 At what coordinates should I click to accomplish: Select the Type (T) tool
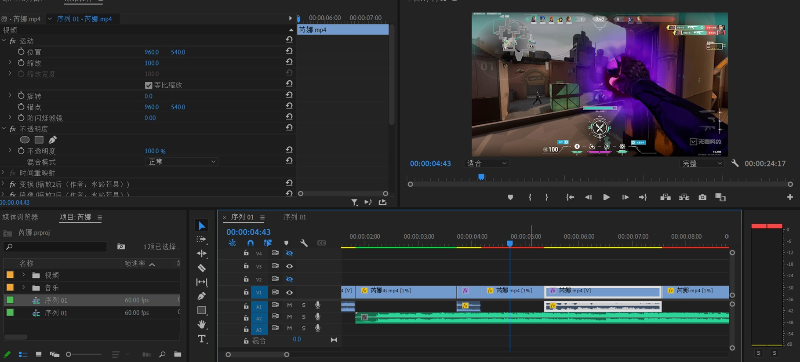tap(202, 339)
